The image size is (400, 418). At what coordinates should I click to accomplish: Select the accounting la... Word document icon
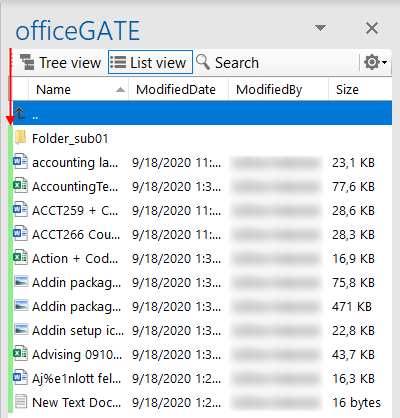(x=20, y=162)
